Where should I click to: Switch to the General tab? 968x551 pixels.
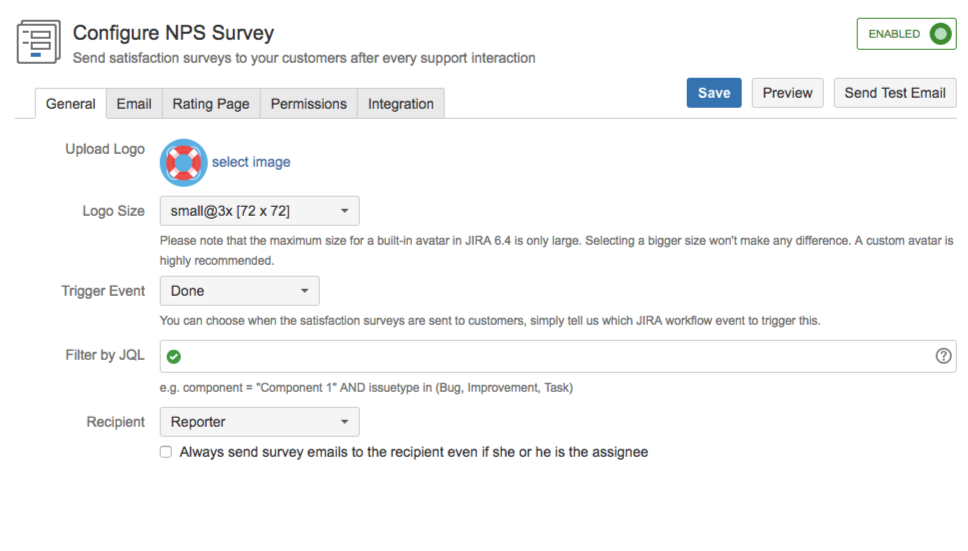pos(71,104)
